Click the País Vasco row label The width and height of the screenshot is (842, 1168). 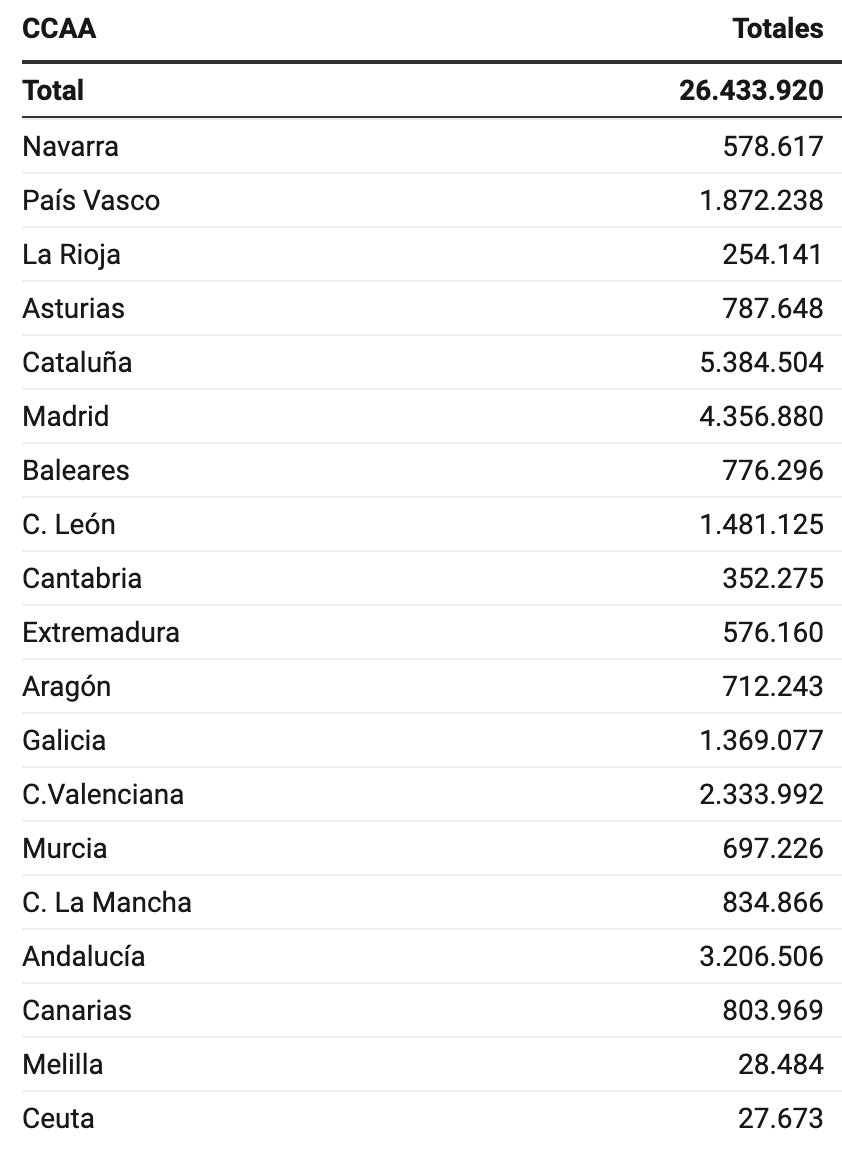[91, 200]
